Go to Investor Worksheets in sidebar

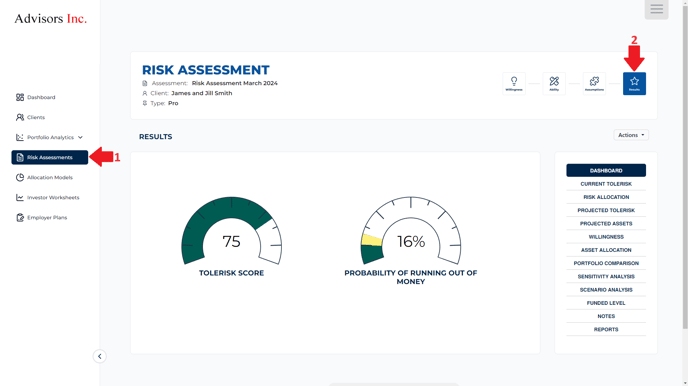click(48, 197)
